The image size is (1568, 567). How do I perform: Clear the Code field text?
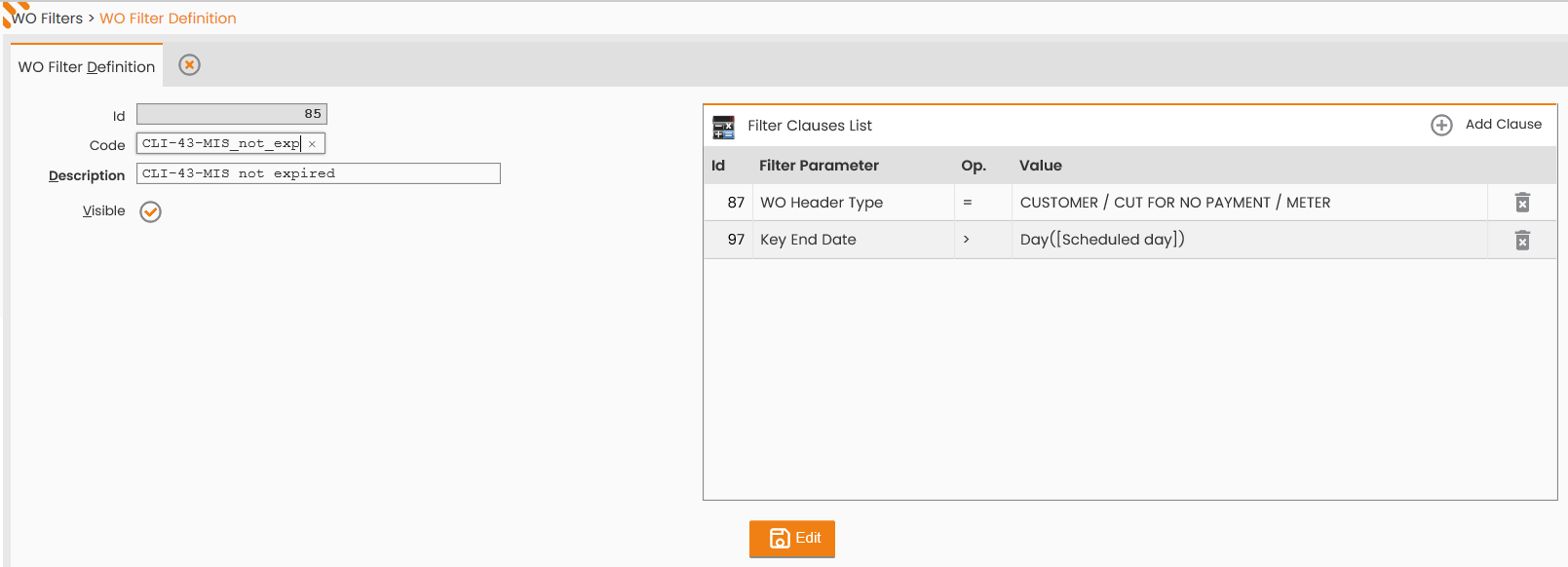(312, 144)
